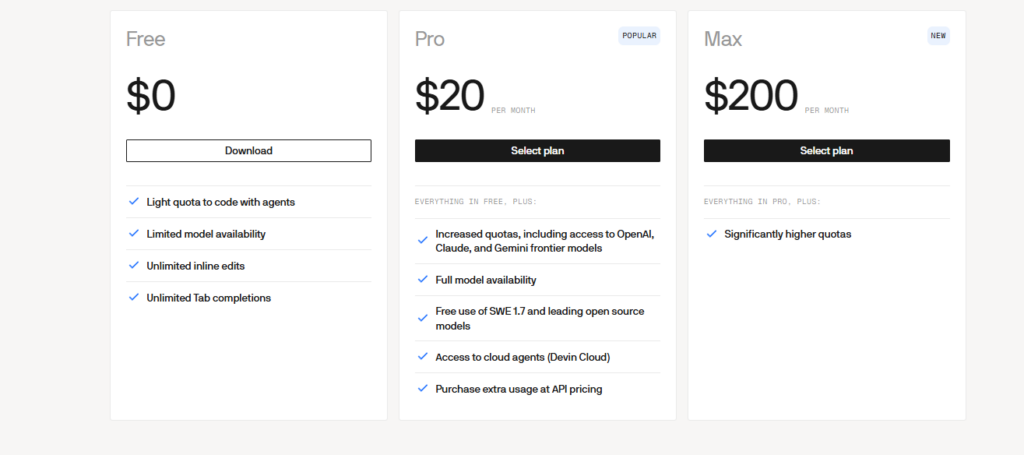This screenshot has height=455, width=1024.
Task: Click checkmark next to Unlimited Tab completions
Action: [x=134, y=297]
